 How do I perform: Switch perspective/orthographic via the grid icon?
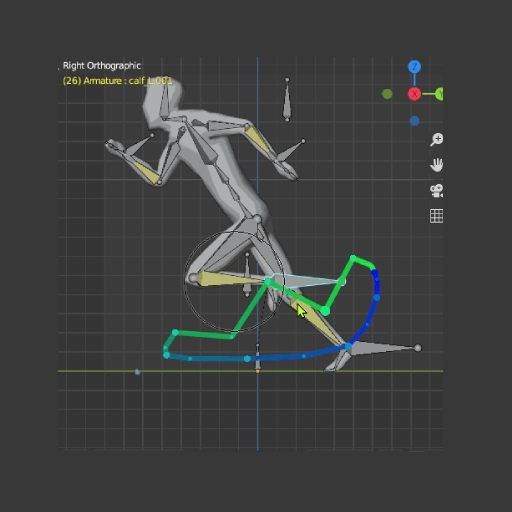[436, 216]
